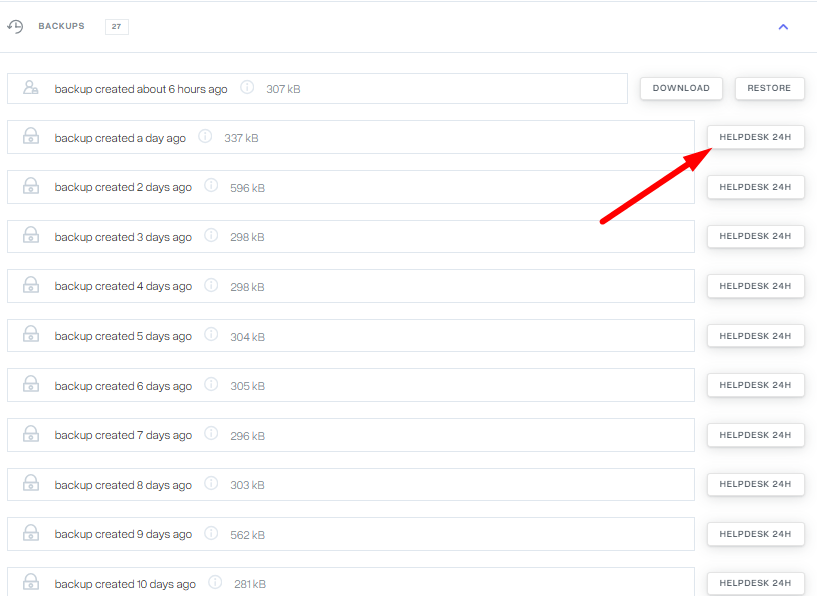Select the 'backup created 9 days ago' text
The image size is (817, 596).
click(123, 534)
